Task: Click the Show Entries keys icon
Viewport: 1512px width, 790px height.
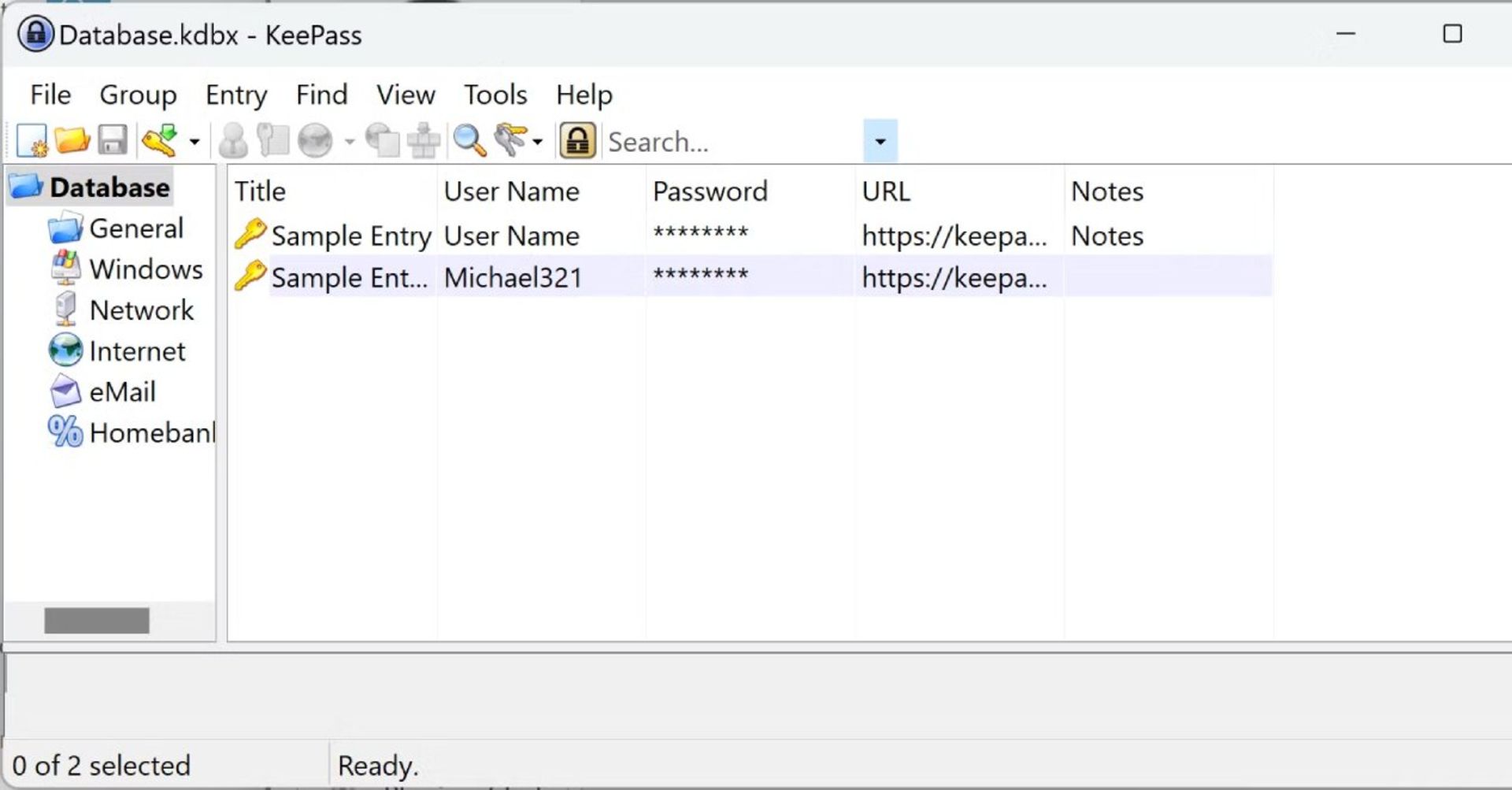Action: 510,141
